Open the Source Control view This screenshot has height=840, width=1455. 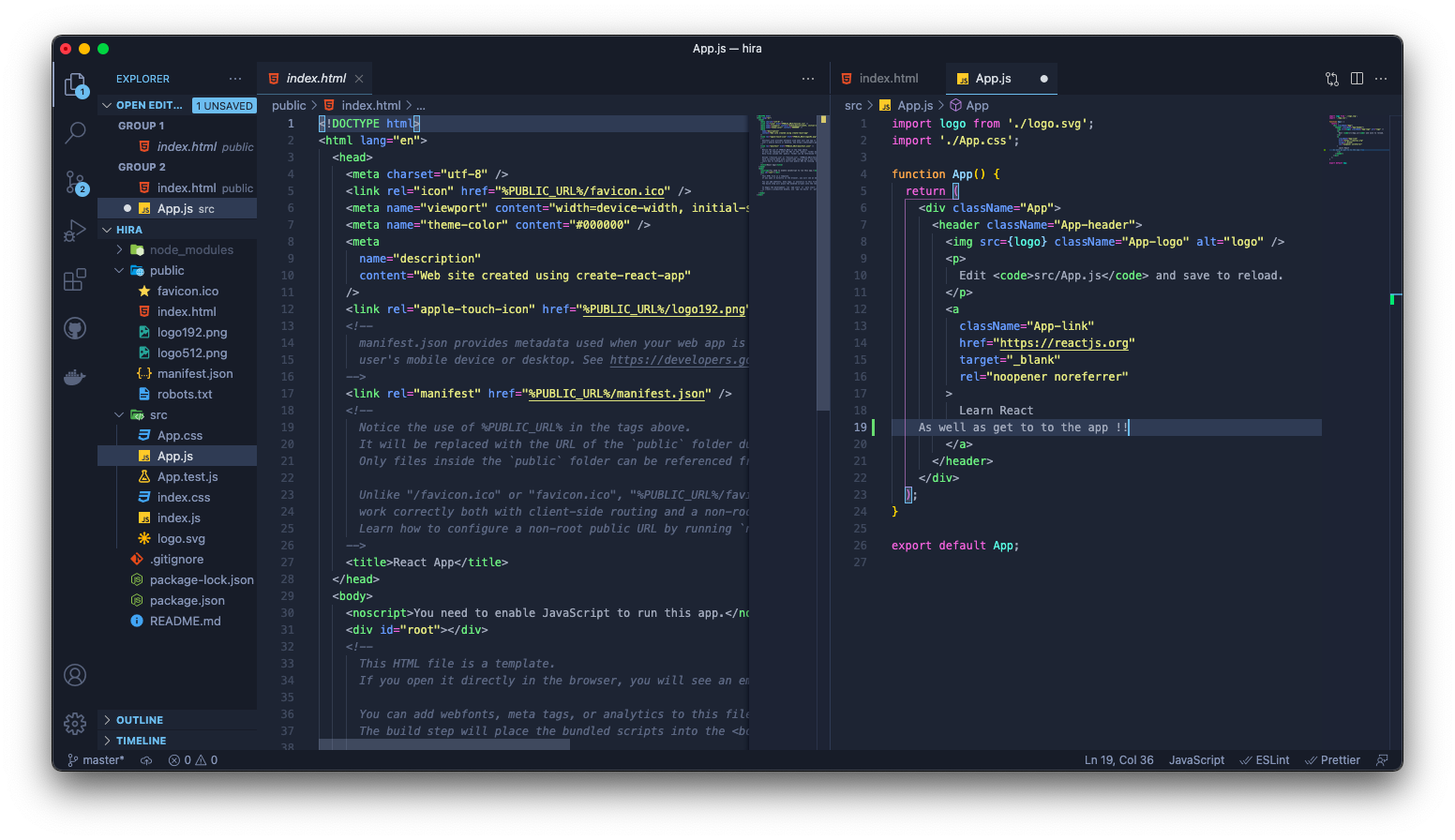coord(75,182)
